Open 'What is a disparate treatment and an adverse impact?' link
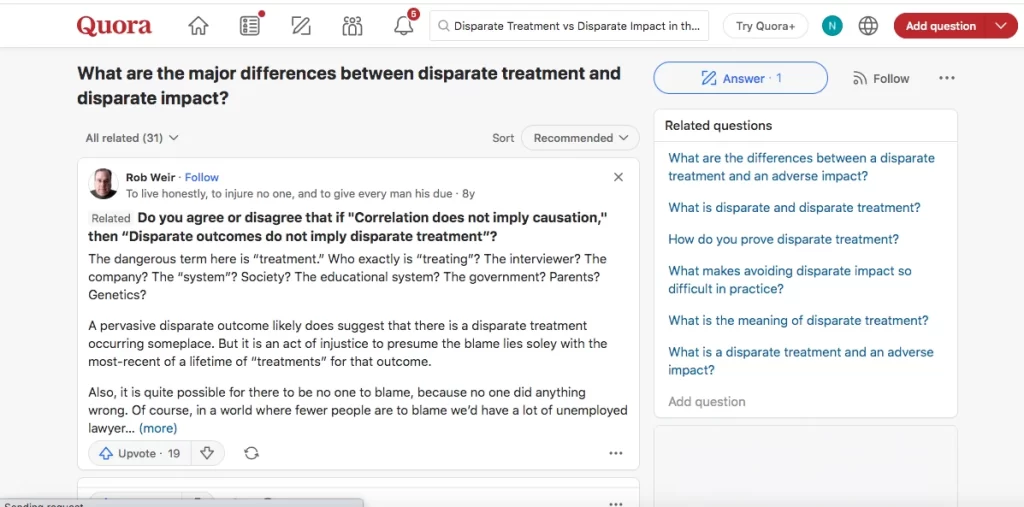Image resolution: width=1024 pixels, height=507 pixels. pyautogui.click(x=801, y=361)
